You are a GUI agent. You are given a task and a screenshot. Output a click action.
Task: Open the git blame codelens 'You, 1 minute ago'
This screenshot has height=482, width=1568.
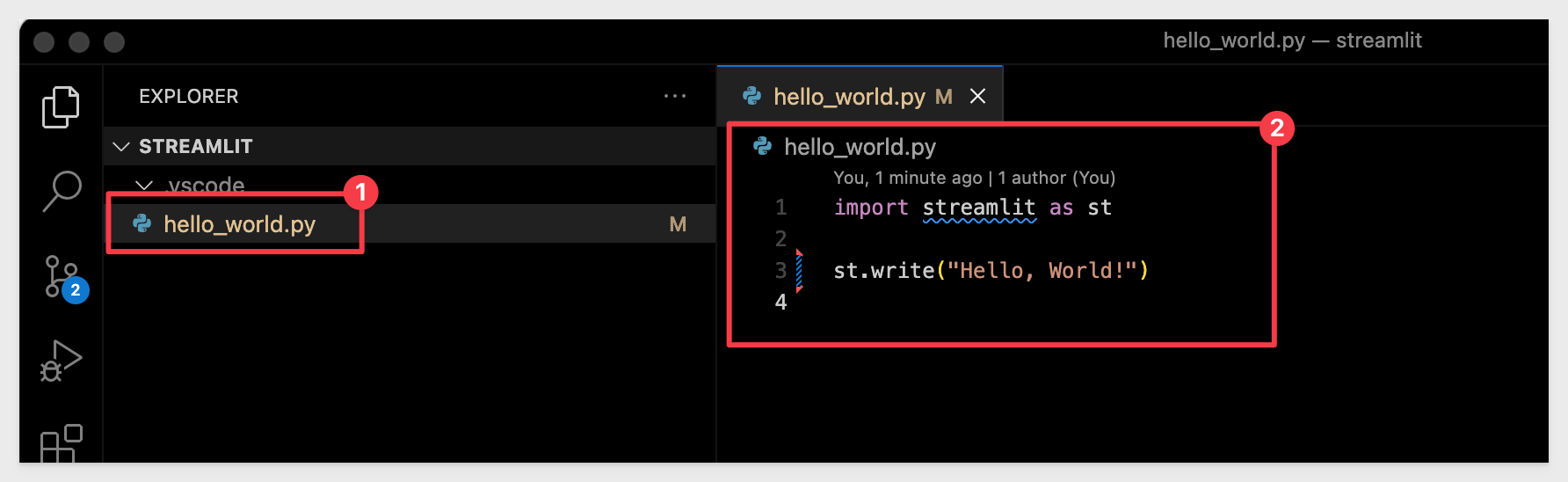[x=908, y=178]
